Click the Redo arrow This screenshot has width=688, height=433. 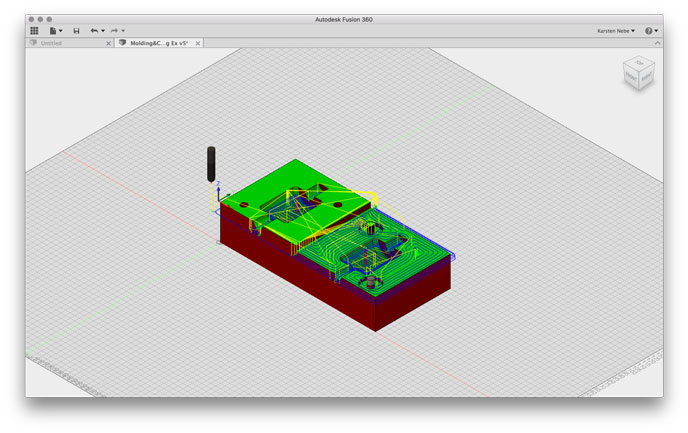[115, 31]
